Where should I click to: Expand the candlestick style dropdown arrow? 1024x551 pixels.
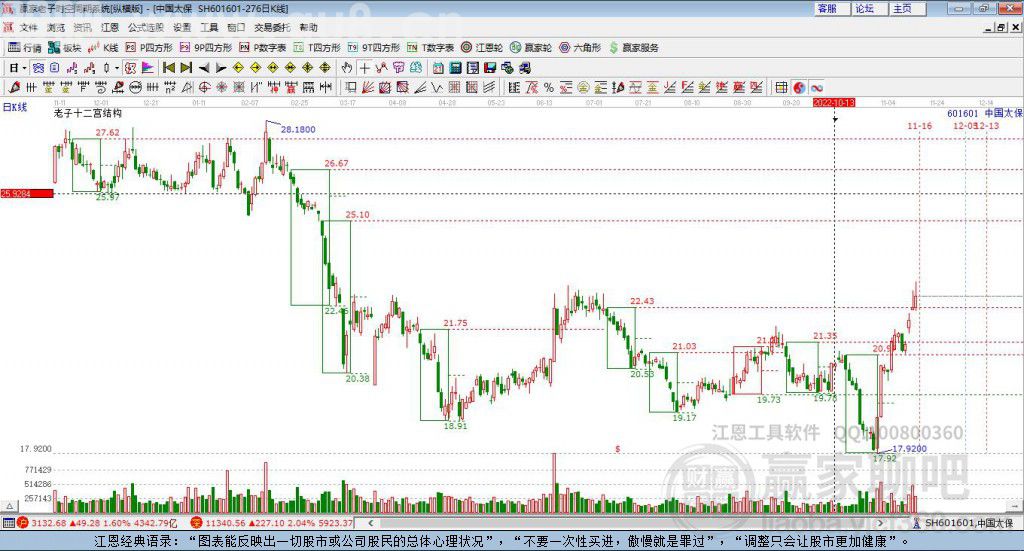pyautogui.click(x=117, y=68)
